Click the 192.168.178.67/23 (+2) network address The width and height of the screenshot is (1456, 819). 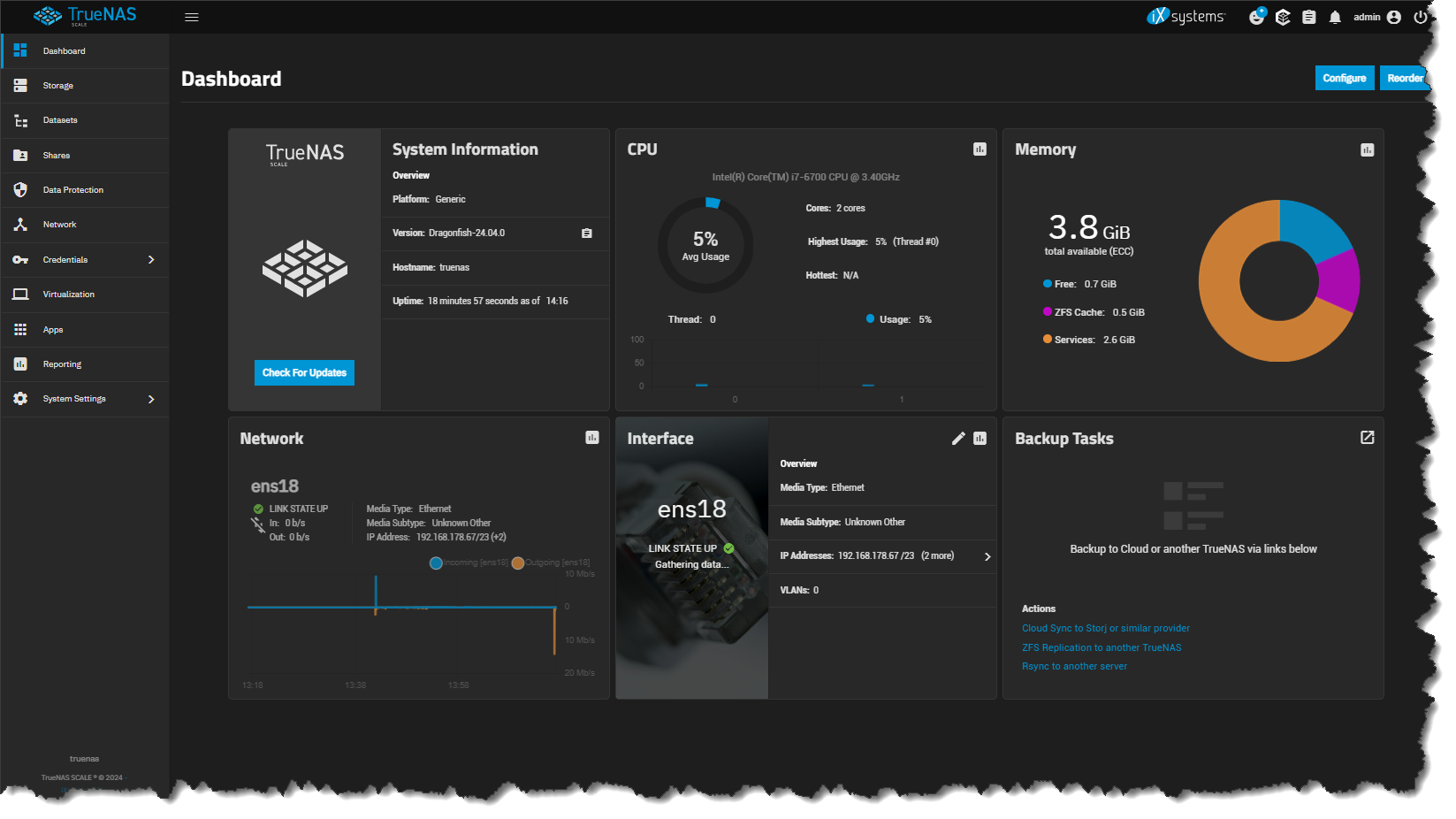[461, 538]
